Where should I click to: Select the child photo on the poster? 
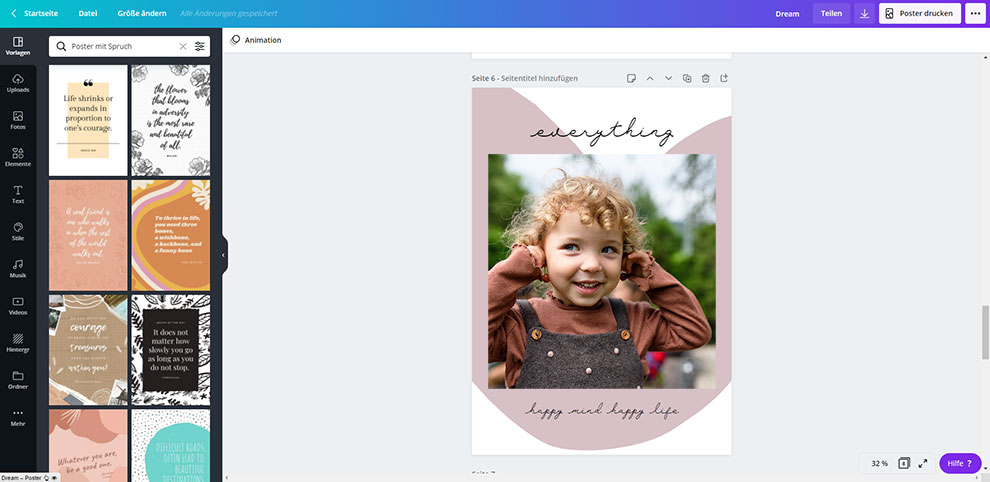click(602, 271)
